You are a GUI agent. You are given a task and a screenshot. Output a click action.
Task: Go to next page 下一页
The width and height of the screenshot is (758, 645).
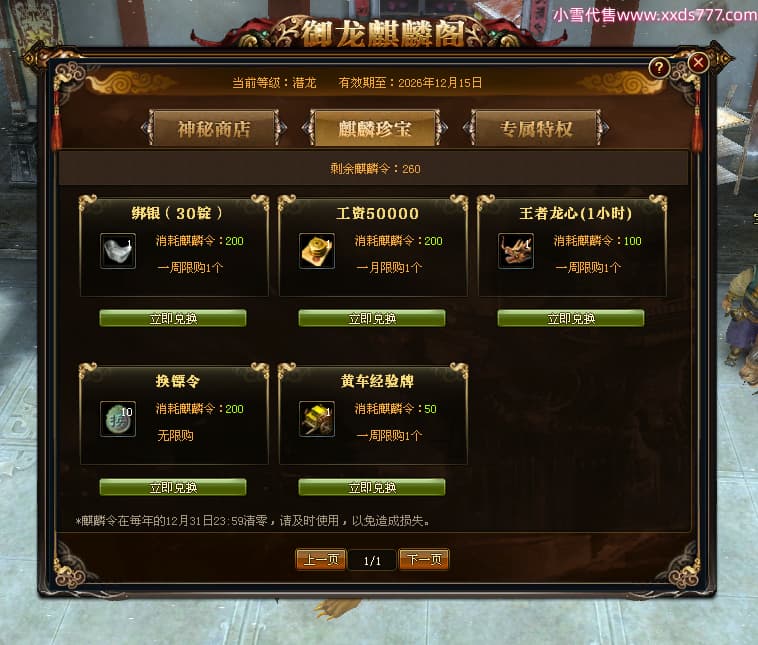pyautogui.click(x=424, y=560)
